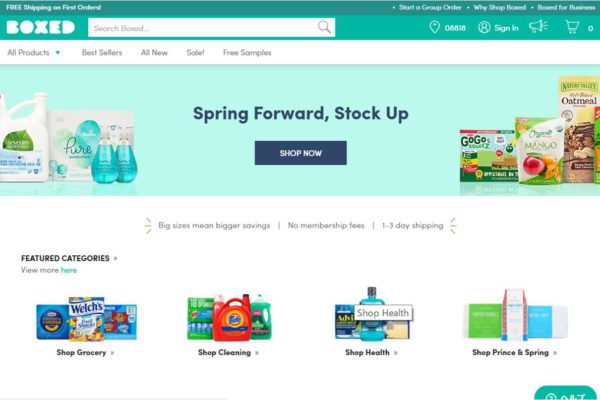Click the Shop Cleaning product thumbnail

tap(229, 317)
